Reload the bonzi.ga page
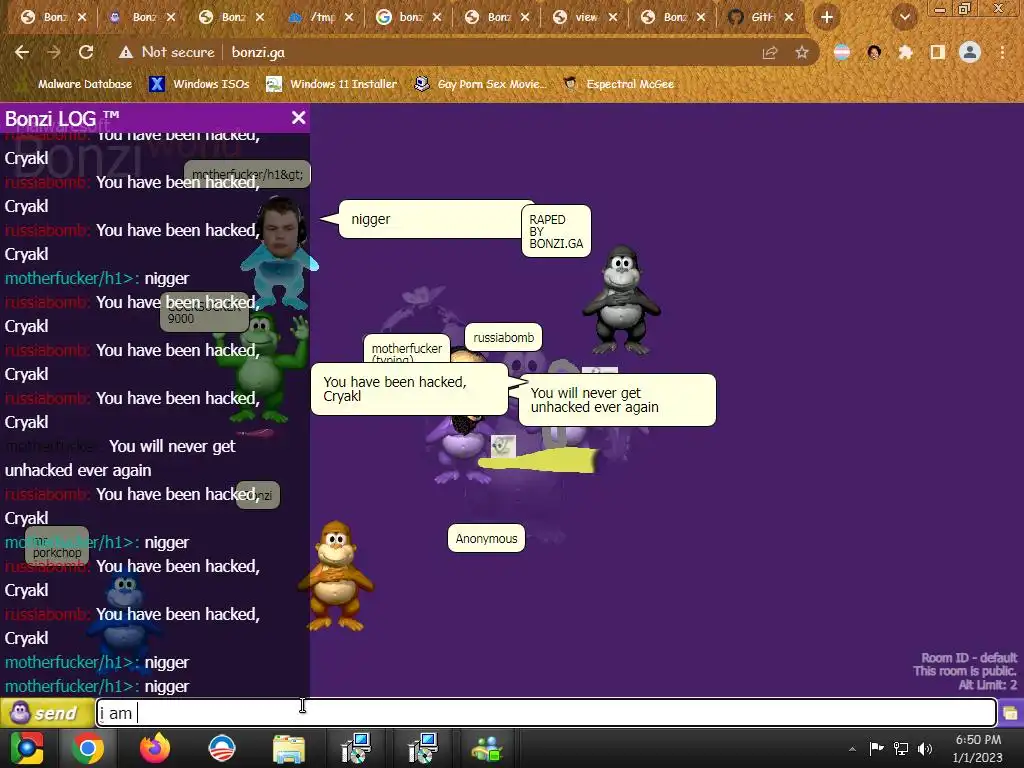This screenshot has height=768, width=1024. click(86, 52)
